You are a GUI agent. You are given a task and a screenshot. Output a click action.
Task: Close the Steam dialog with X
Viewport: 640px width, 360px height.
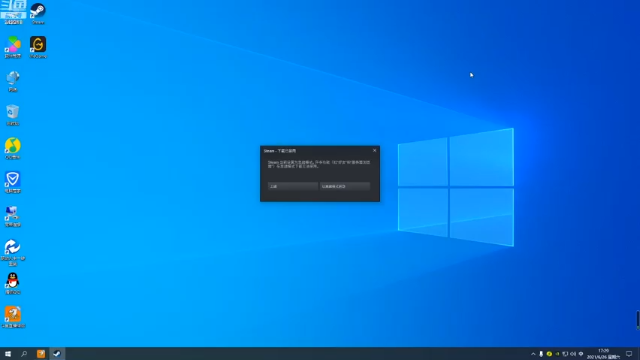(x=374, y=151)
